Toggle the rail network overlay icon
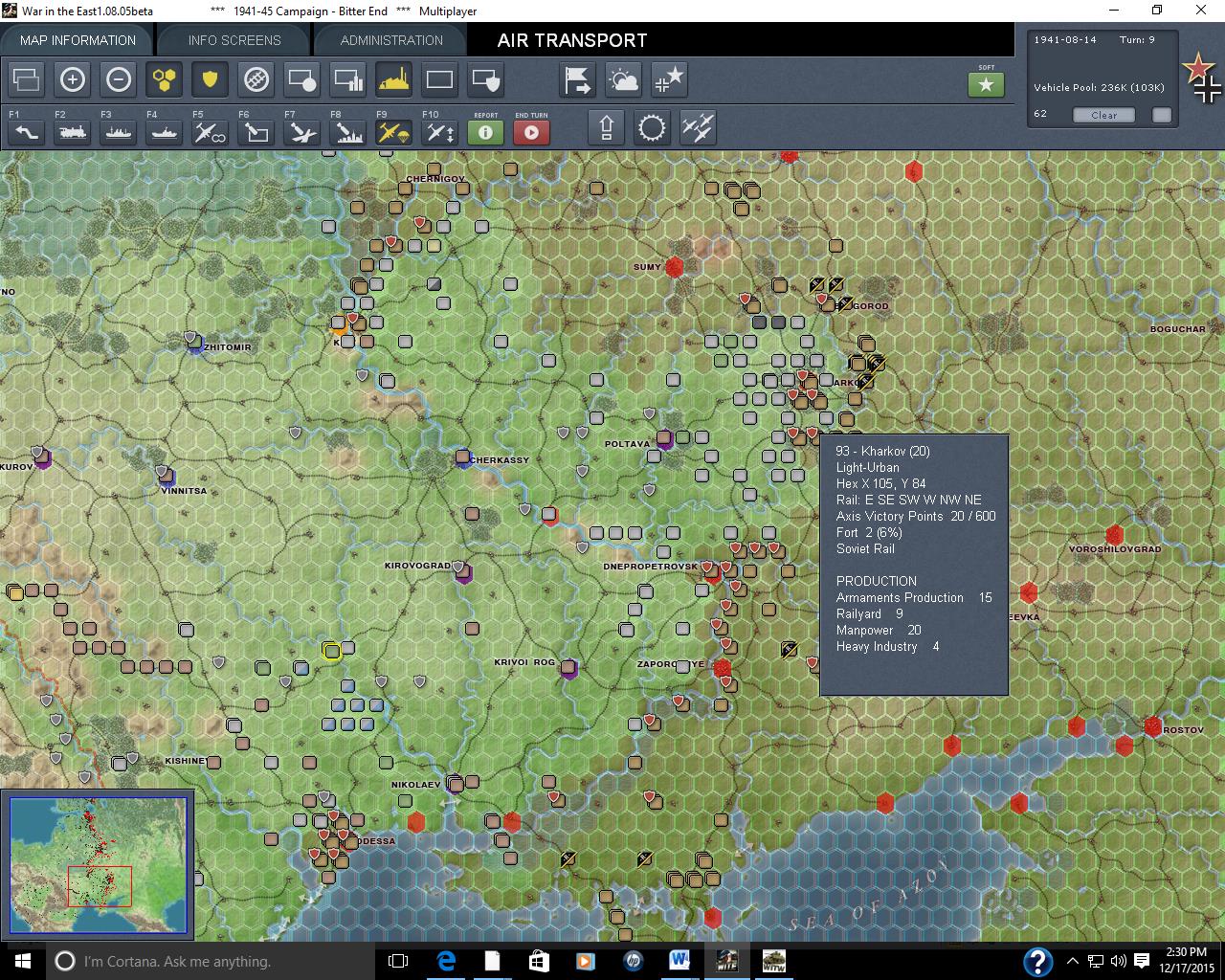This screenshot has width=1225, height=980. [256, 79]
